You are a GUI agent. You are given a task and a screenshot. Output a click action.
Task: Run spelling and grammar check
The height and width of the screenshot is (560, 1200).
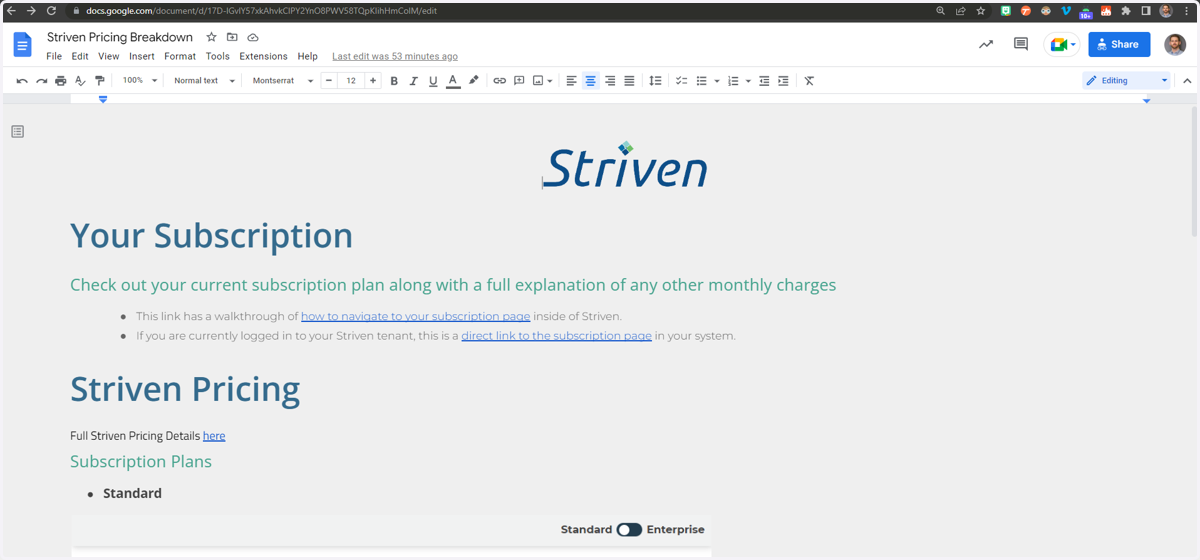(x=80, y=81)
